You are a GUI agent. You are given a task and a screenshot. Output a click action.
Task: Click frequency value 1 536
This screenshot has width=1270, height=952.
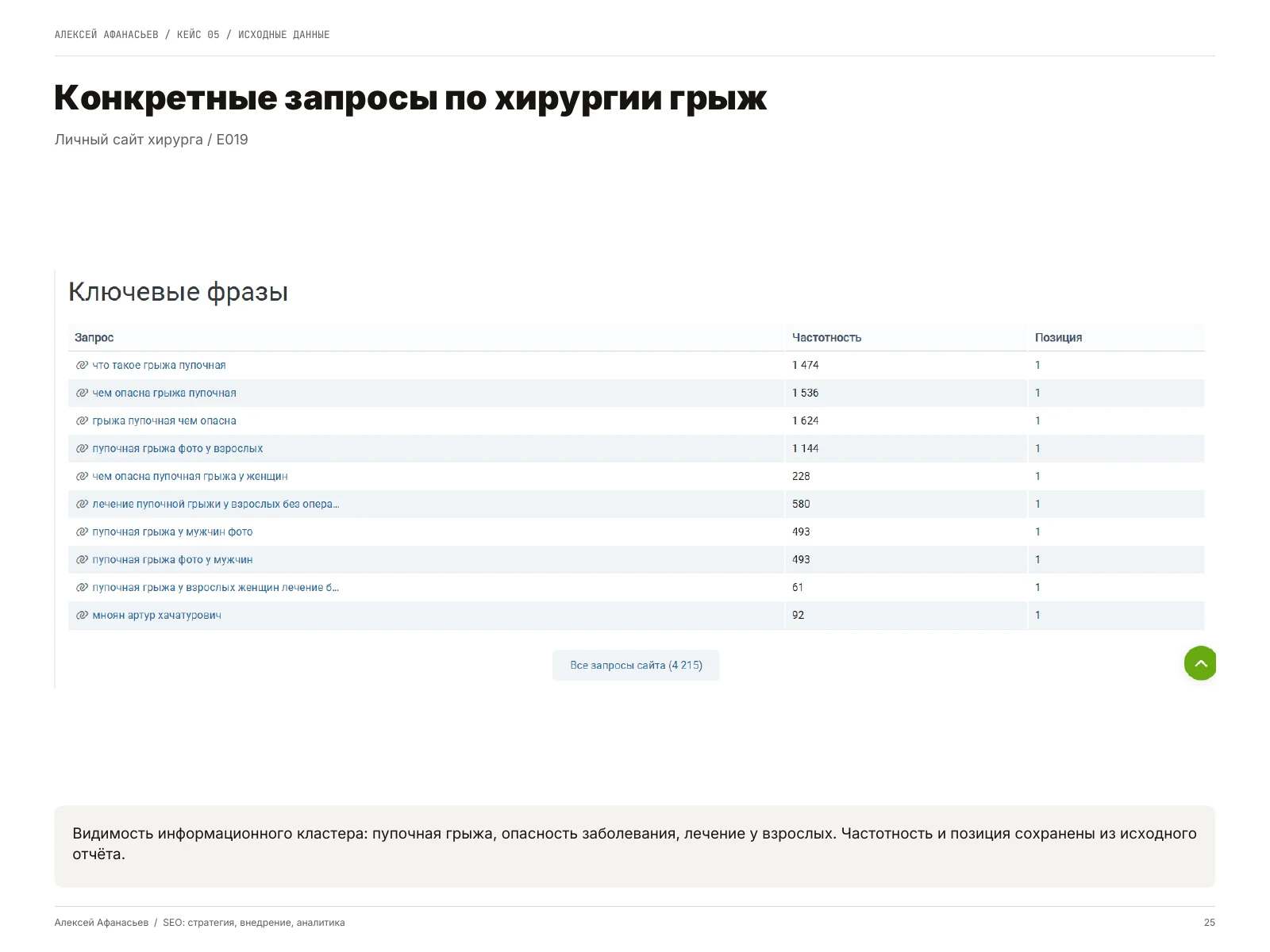coord(805,393)
